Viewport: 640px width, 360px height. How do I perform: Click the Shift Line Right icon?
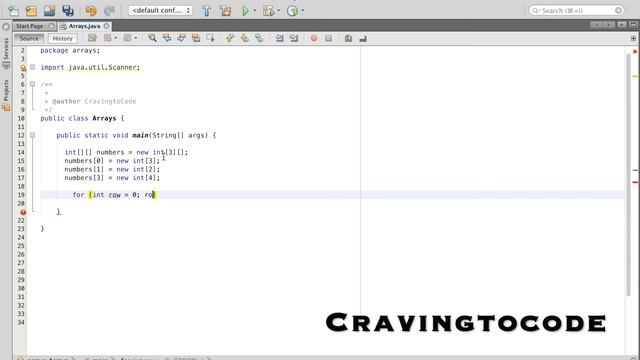pos(294,38)
